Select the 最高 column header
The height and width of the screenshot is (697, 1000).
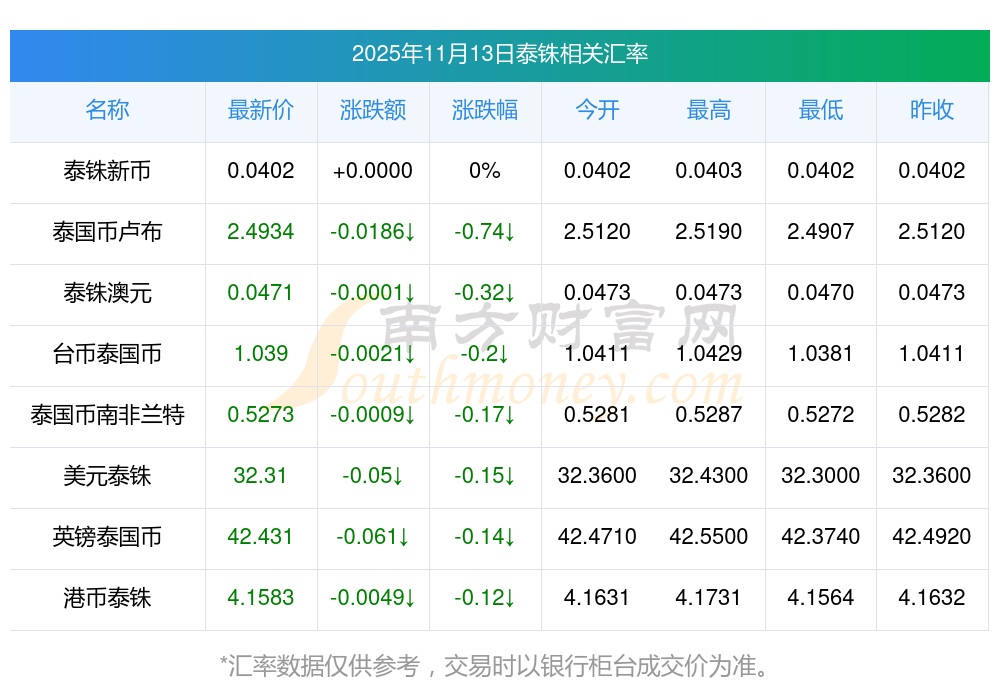click(709, 110)
